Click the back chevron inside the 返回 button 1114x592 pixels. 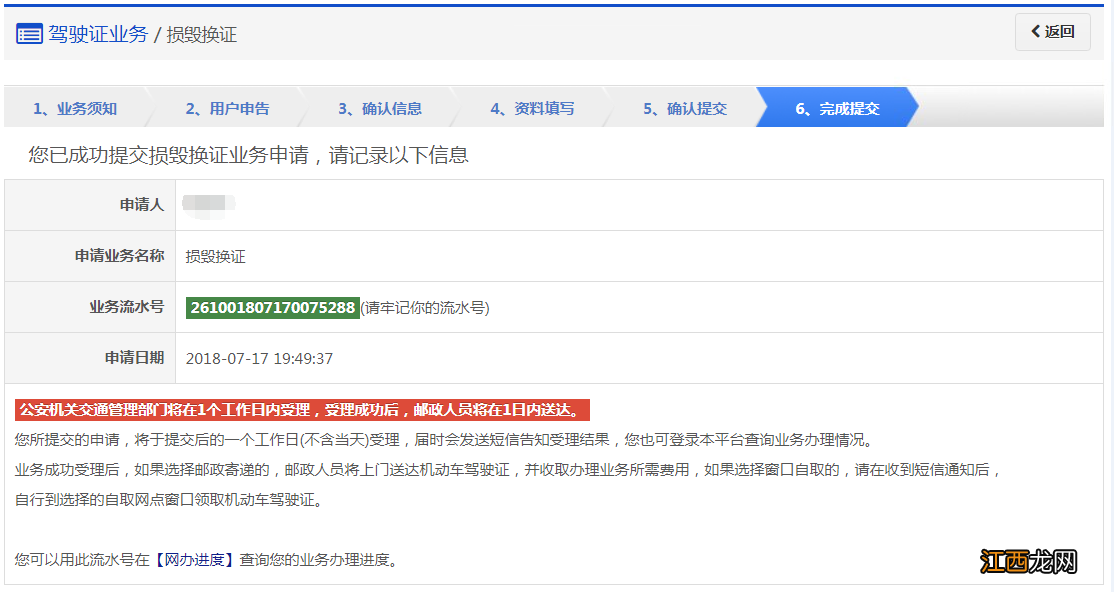(1036, 31)
